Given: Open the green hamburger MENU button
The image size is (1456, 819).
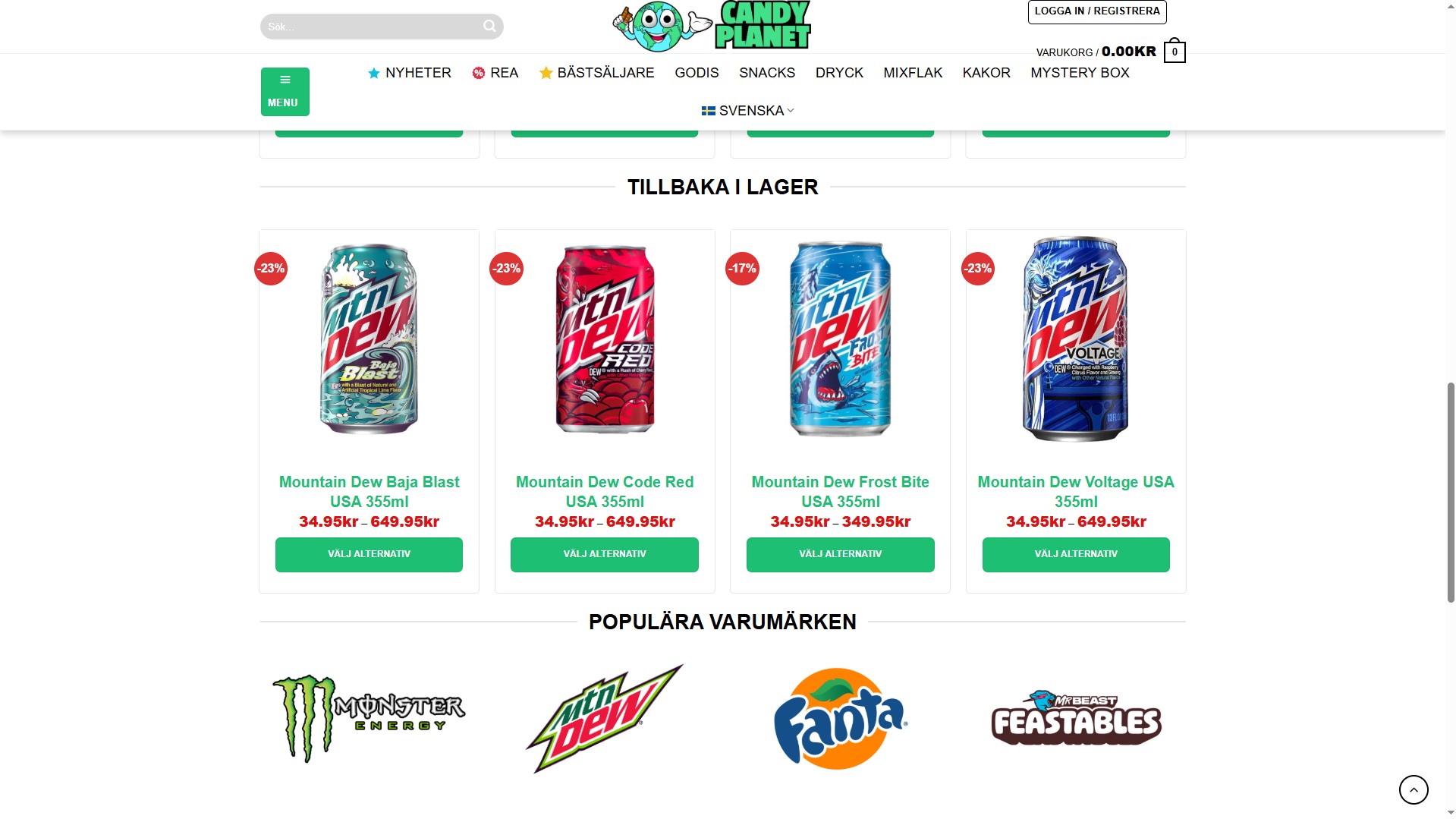Looking at the screenshot, I should 285,92.
